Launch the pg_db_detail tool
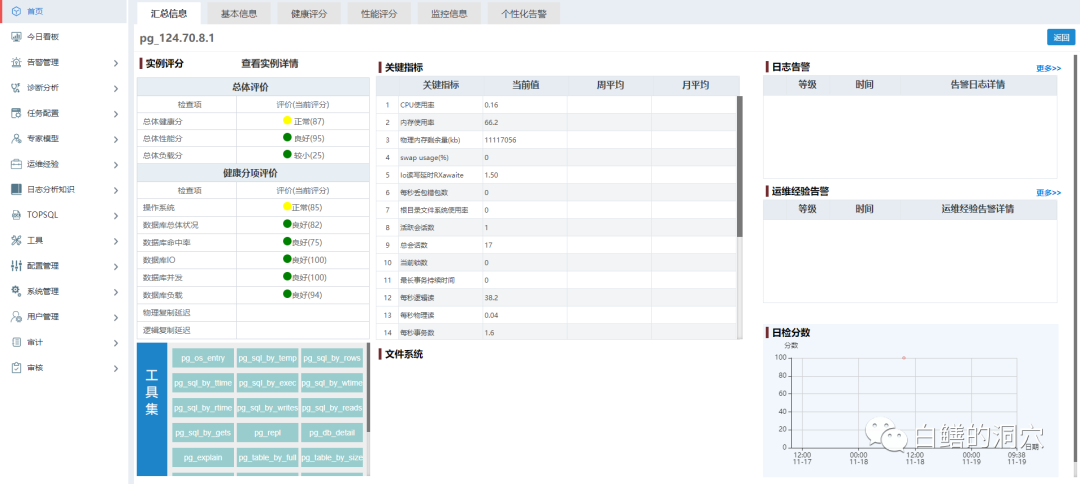The width and height of the screenshot is (1080, 484). pyautogui.click(x=332, y=432)
